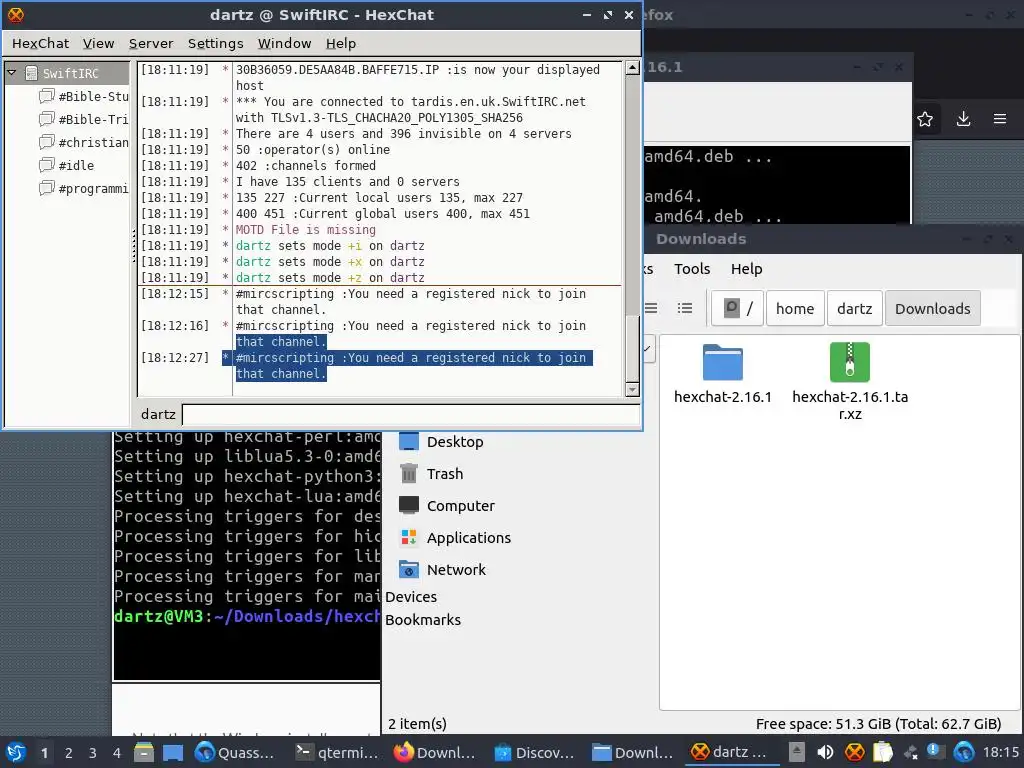
Task: Click the volume speaker tray icon
Action: tap(825, 752)
